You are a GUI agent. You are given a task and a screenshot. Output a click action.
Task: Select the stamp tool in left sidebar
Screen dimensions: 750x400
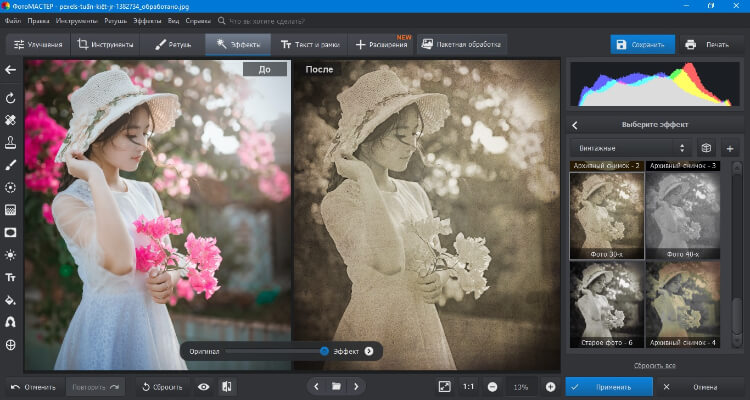click(11, 142)
